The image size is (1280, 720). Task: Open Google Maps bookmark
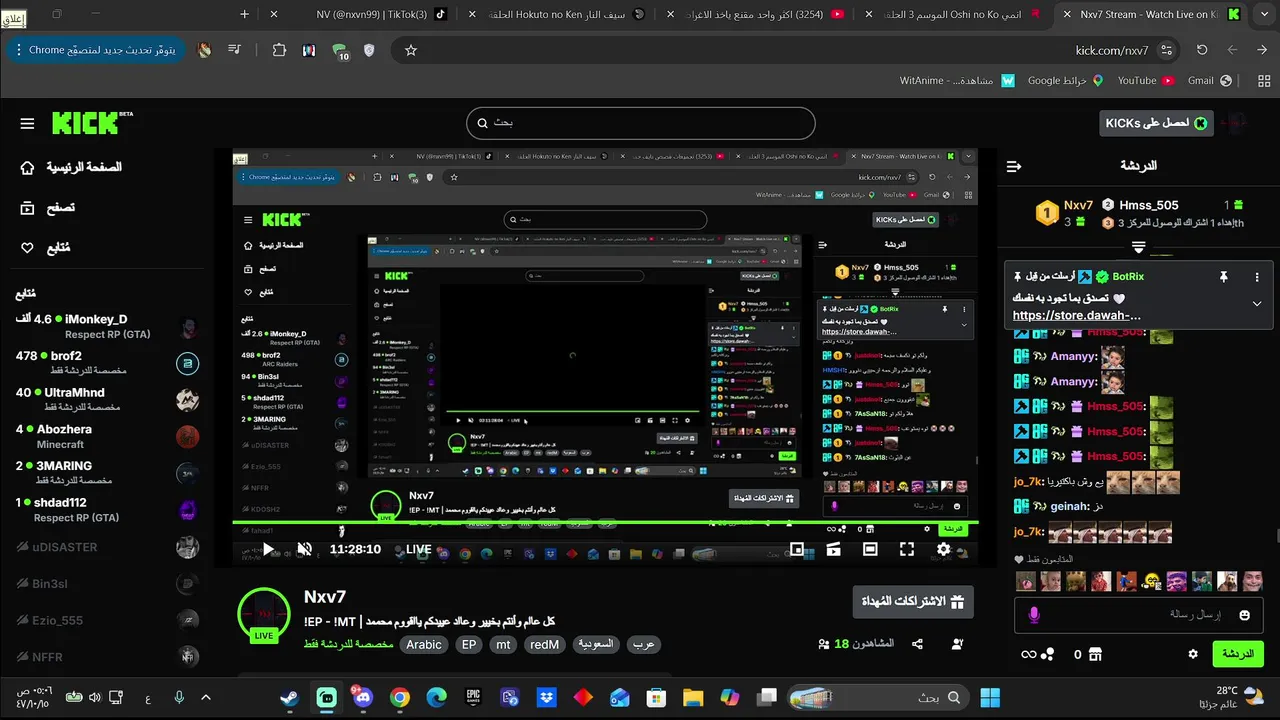[1065, 81]
